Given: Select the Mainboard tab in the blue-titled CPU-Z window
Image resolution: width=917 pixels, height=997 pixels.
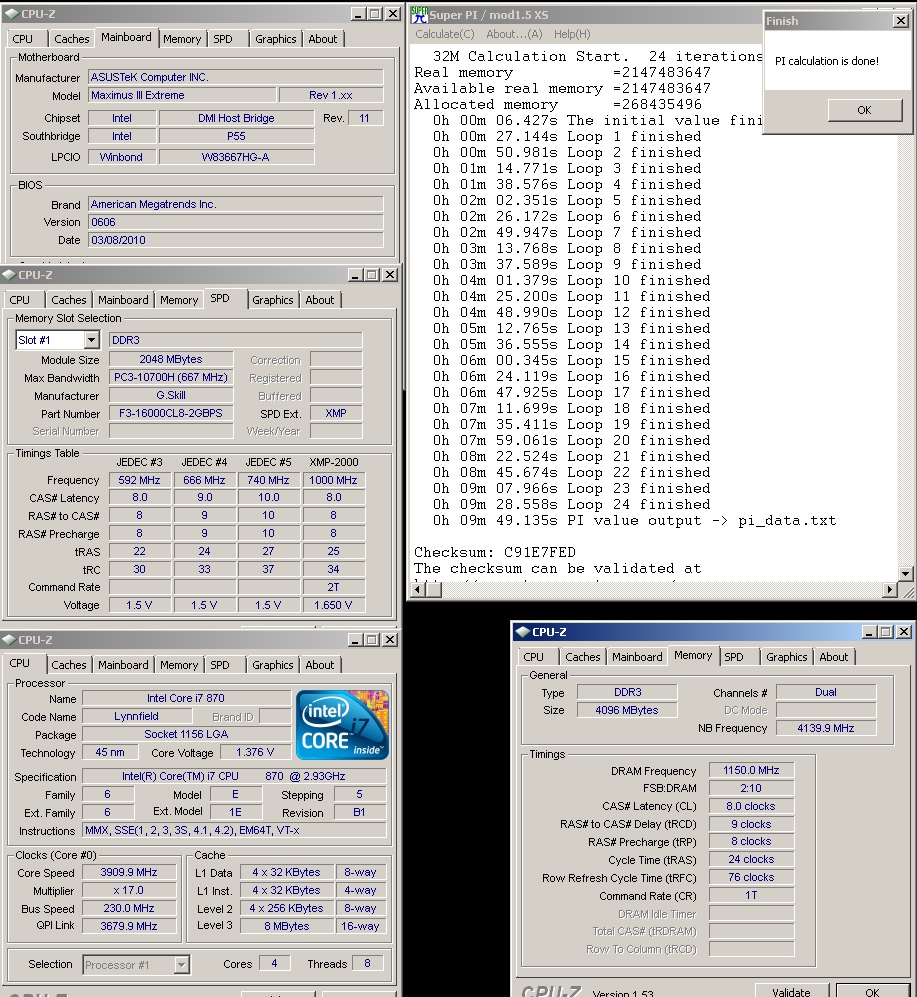Looking at the screenshot, I should [637, 657].
